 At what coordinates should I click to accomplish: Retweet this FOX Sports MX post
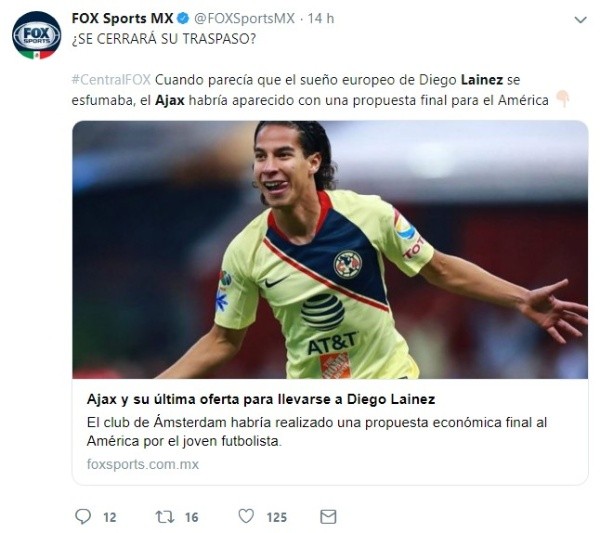point(165,517)
